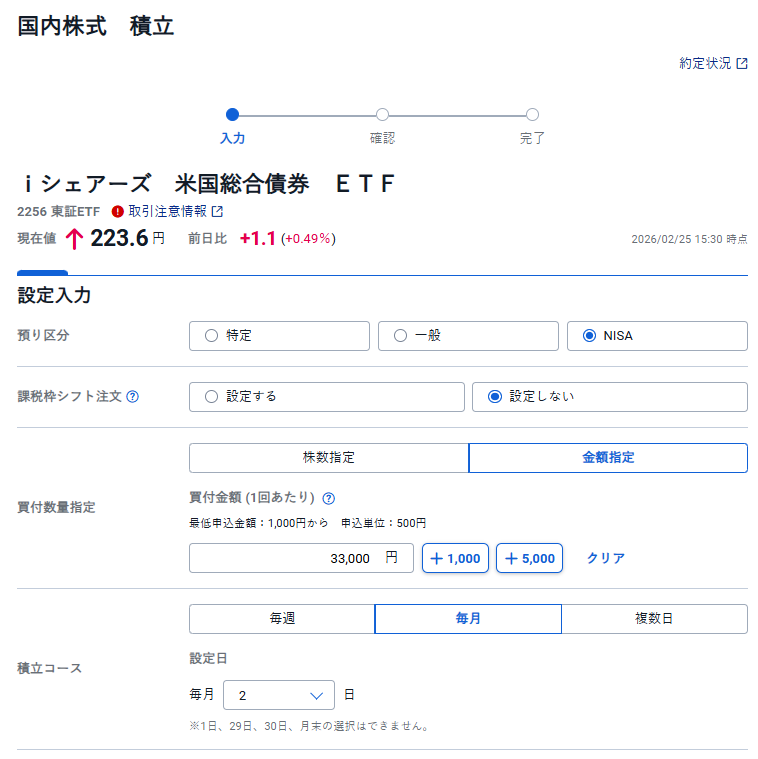
Task: Select the 毎月 accumulation course
Action: coord(468,619)
